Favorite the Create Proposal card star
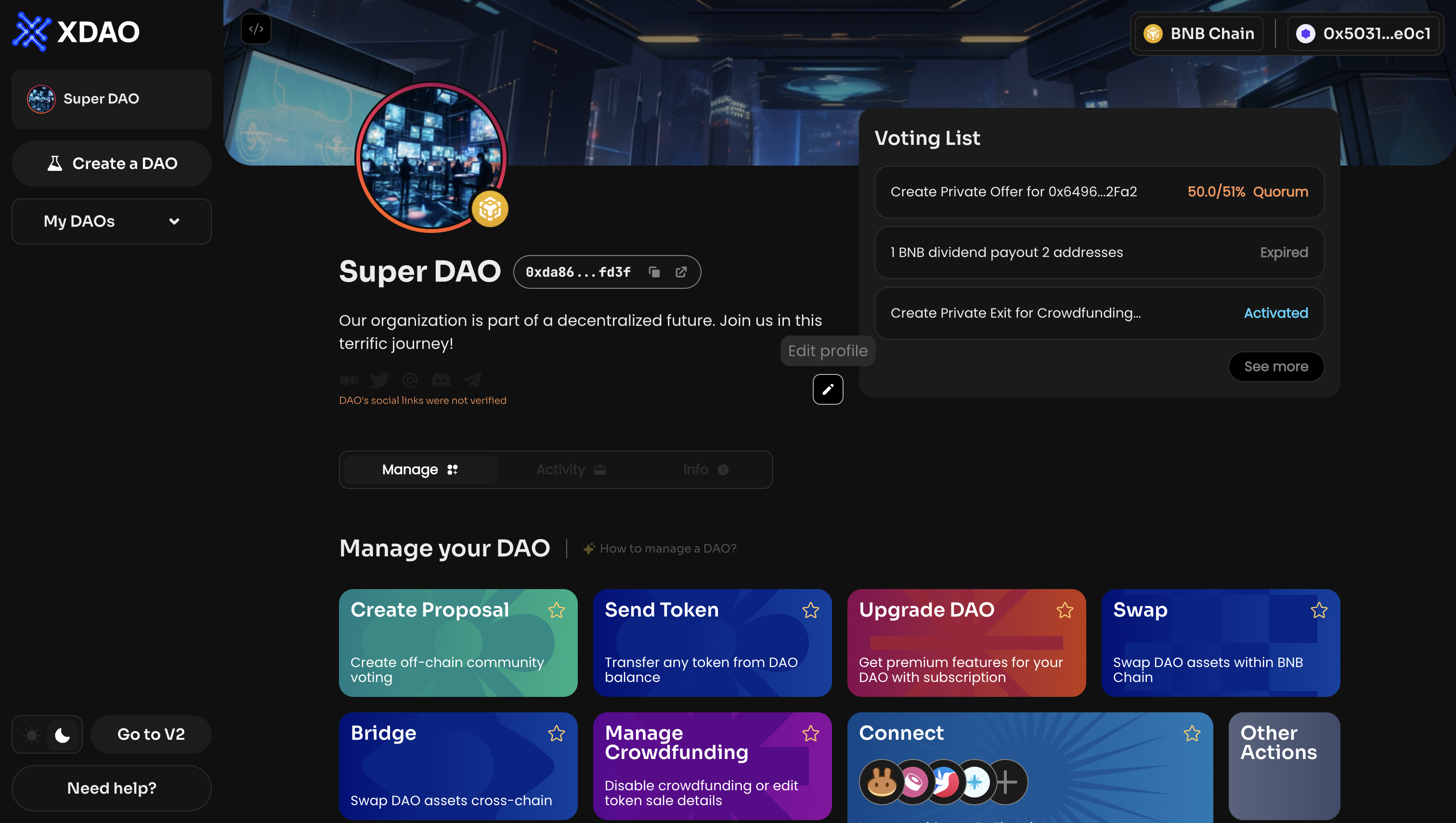 (x=557, y=610)
